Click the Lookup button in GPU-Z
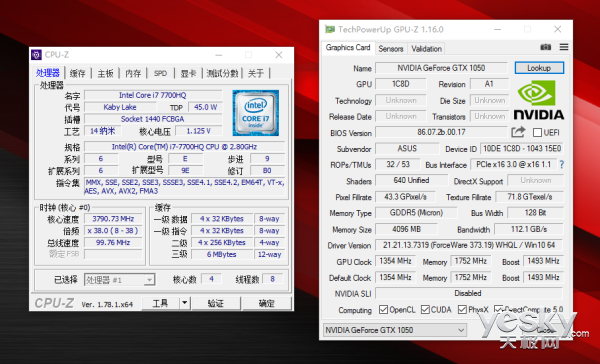 coord(539,68)
